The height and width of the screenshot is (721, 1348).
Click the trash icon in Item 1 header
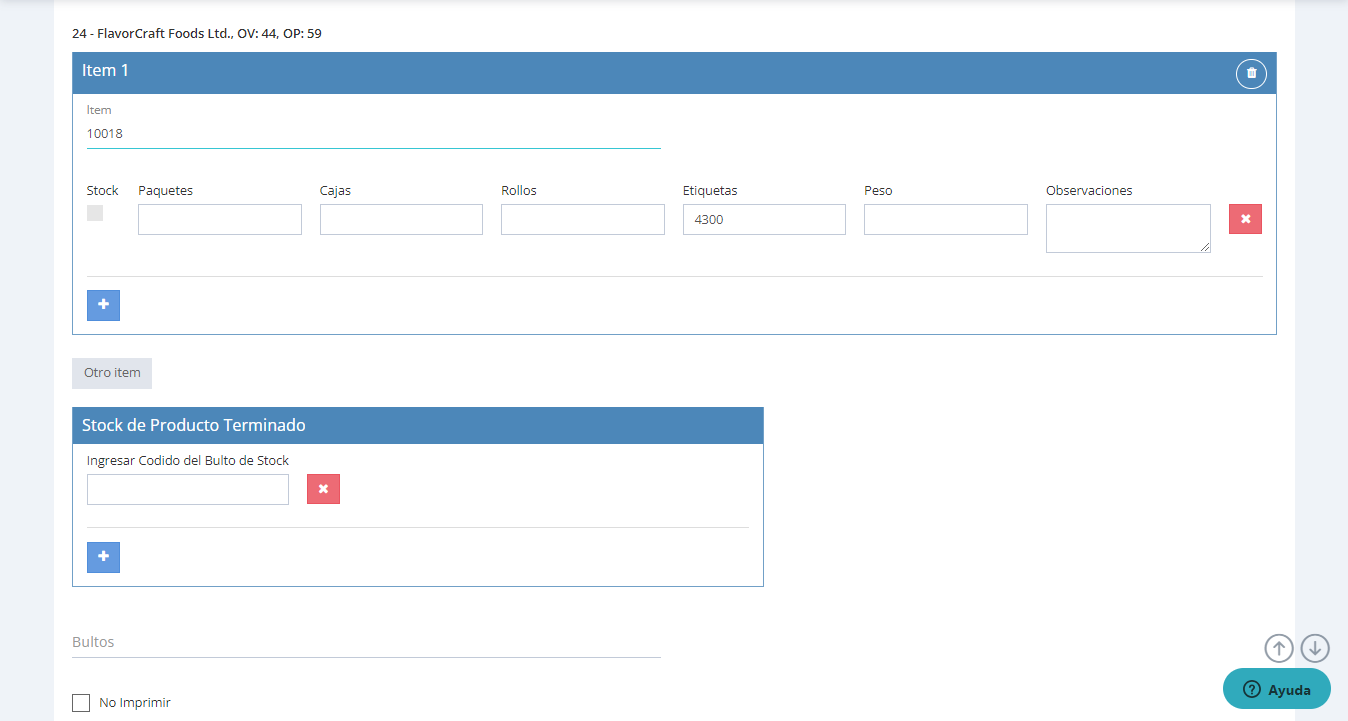[x=1251, y=73]
